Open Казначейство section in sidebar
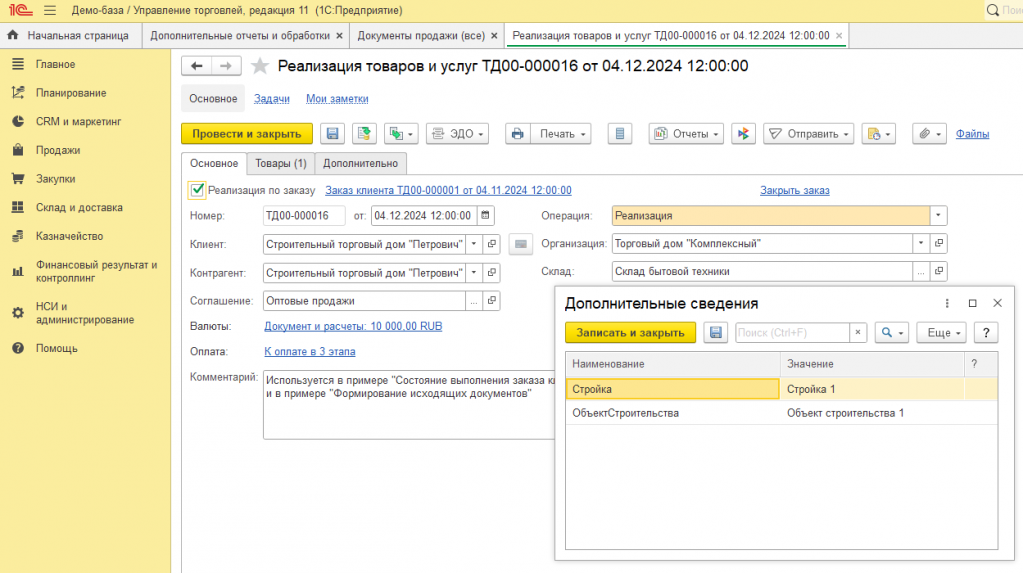 [69, 236]
